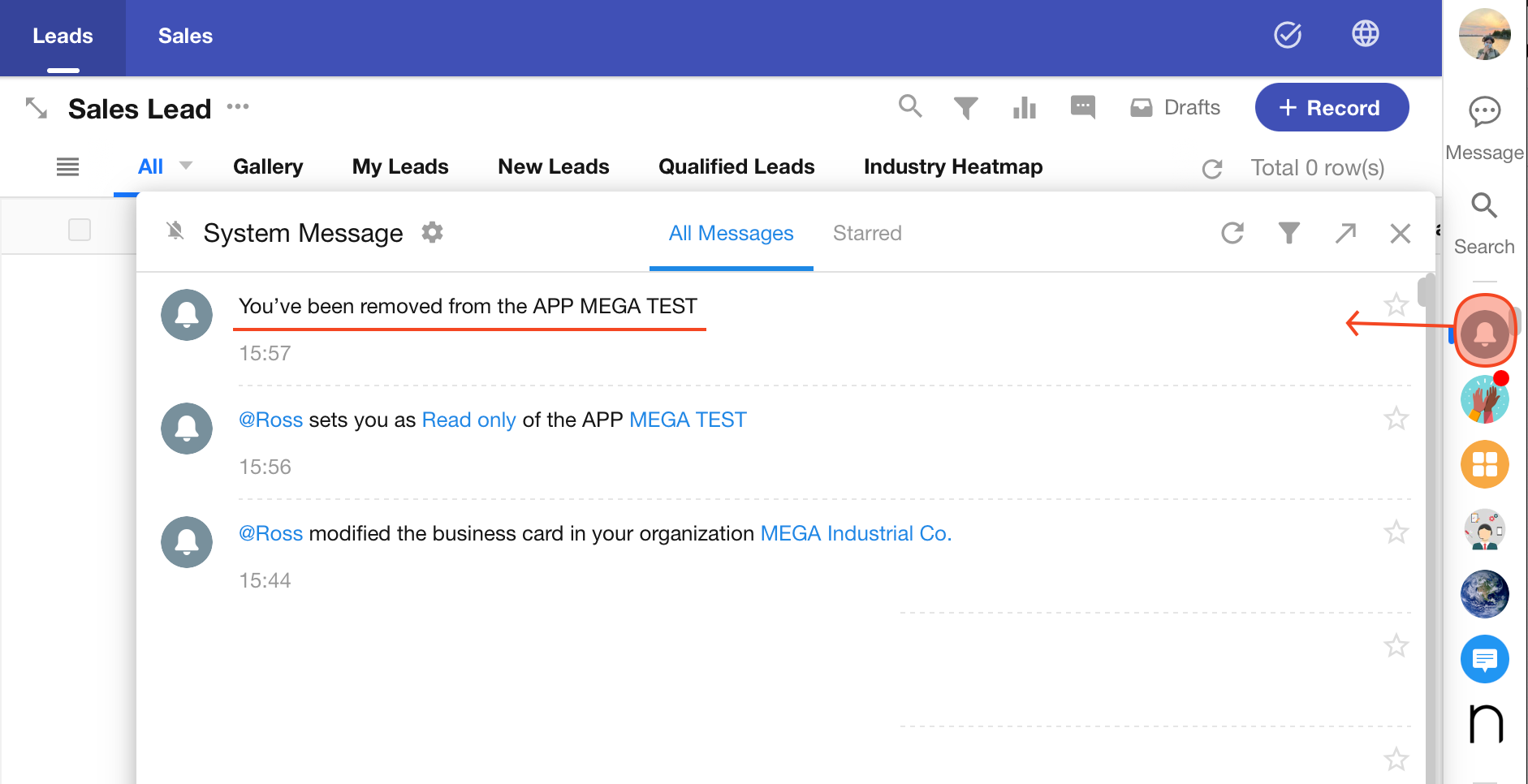Image resolution: width=1528 pixels, height=784 pixels.
Task: Open System Message settings gear
Action: coord(432,233)
